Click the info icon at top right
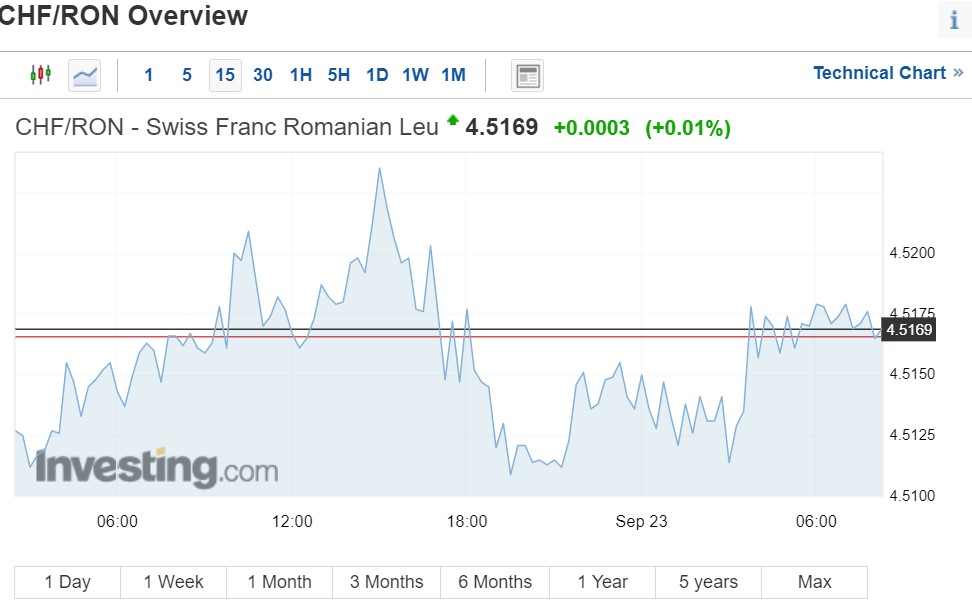This screenshot has width=972, height=615. coord(954,20)
